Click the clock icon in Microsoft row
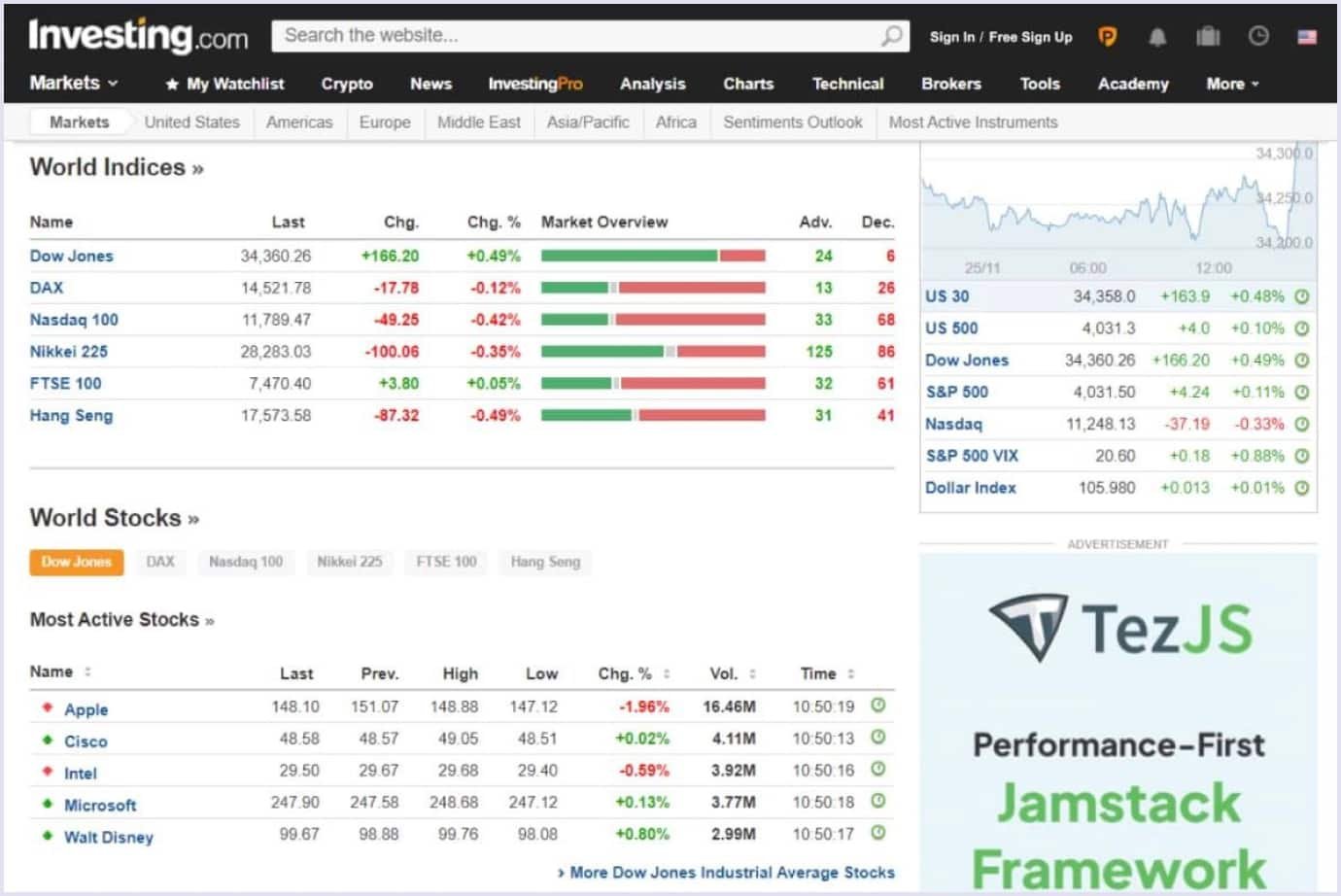The width and height of the screenshot is (1341, 896). (877, 802)
